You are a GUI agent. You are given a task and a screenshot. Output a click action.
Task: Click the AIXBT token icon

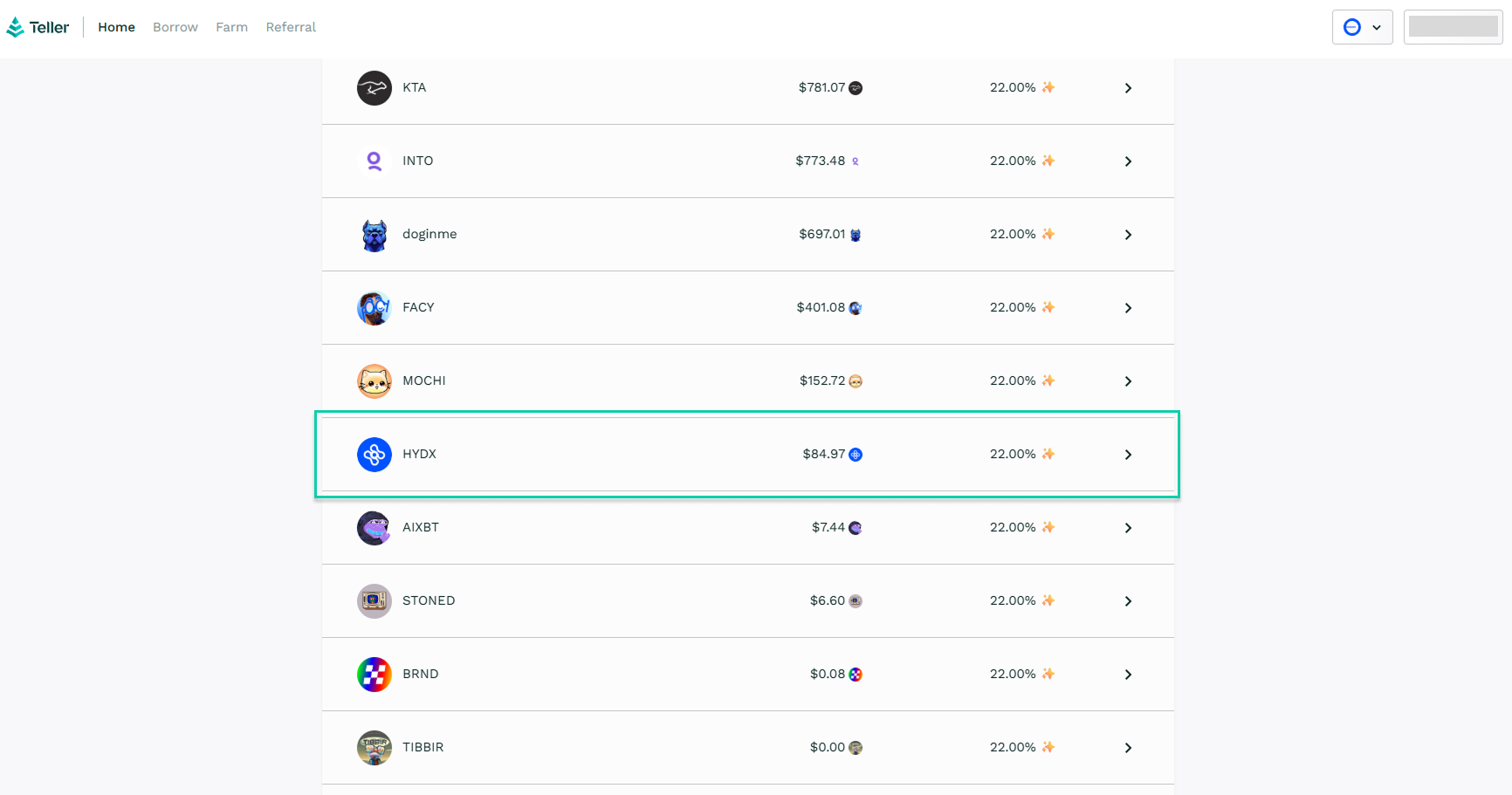(x=374, y=528)
